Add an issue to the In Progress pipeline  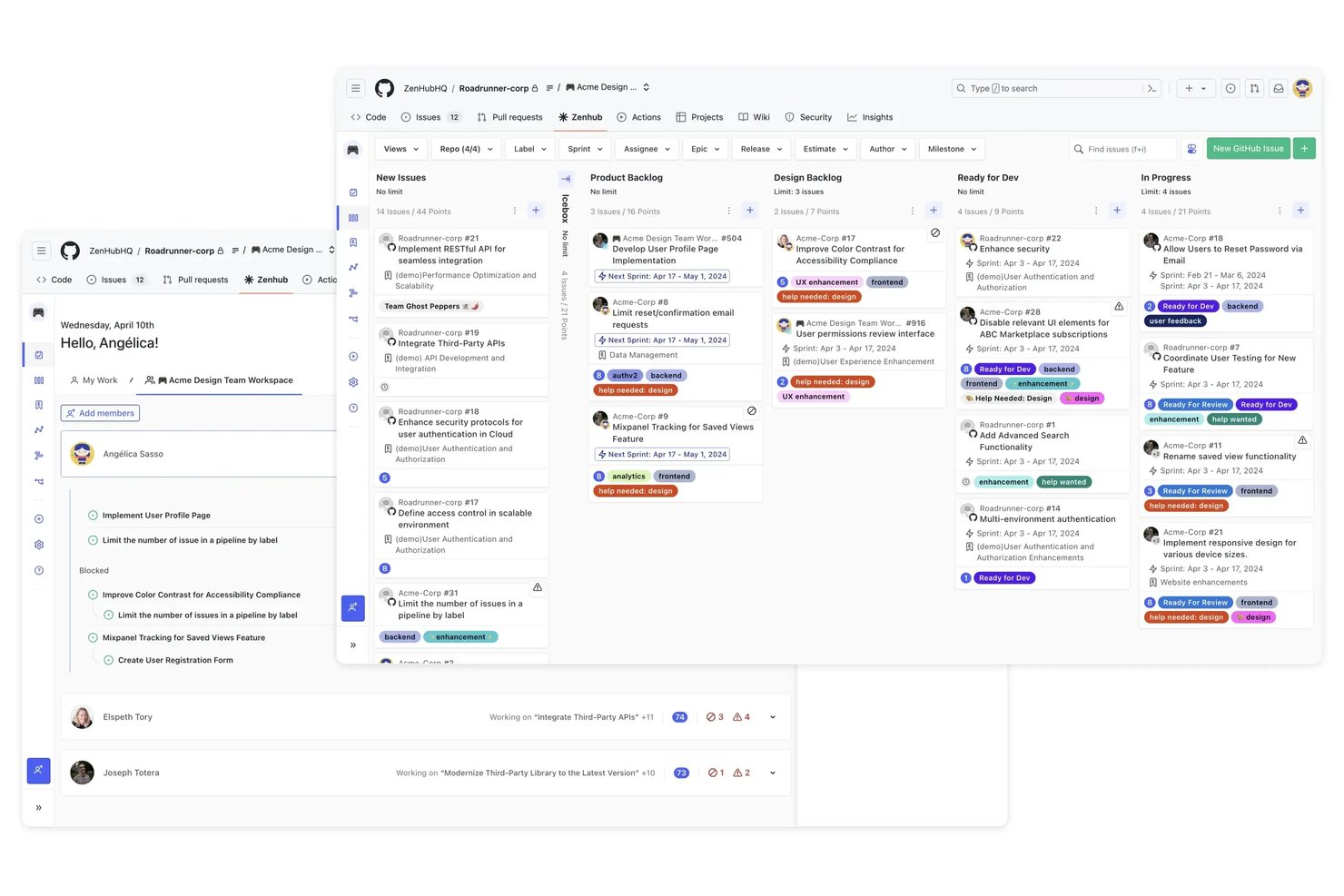(1300, 211)
